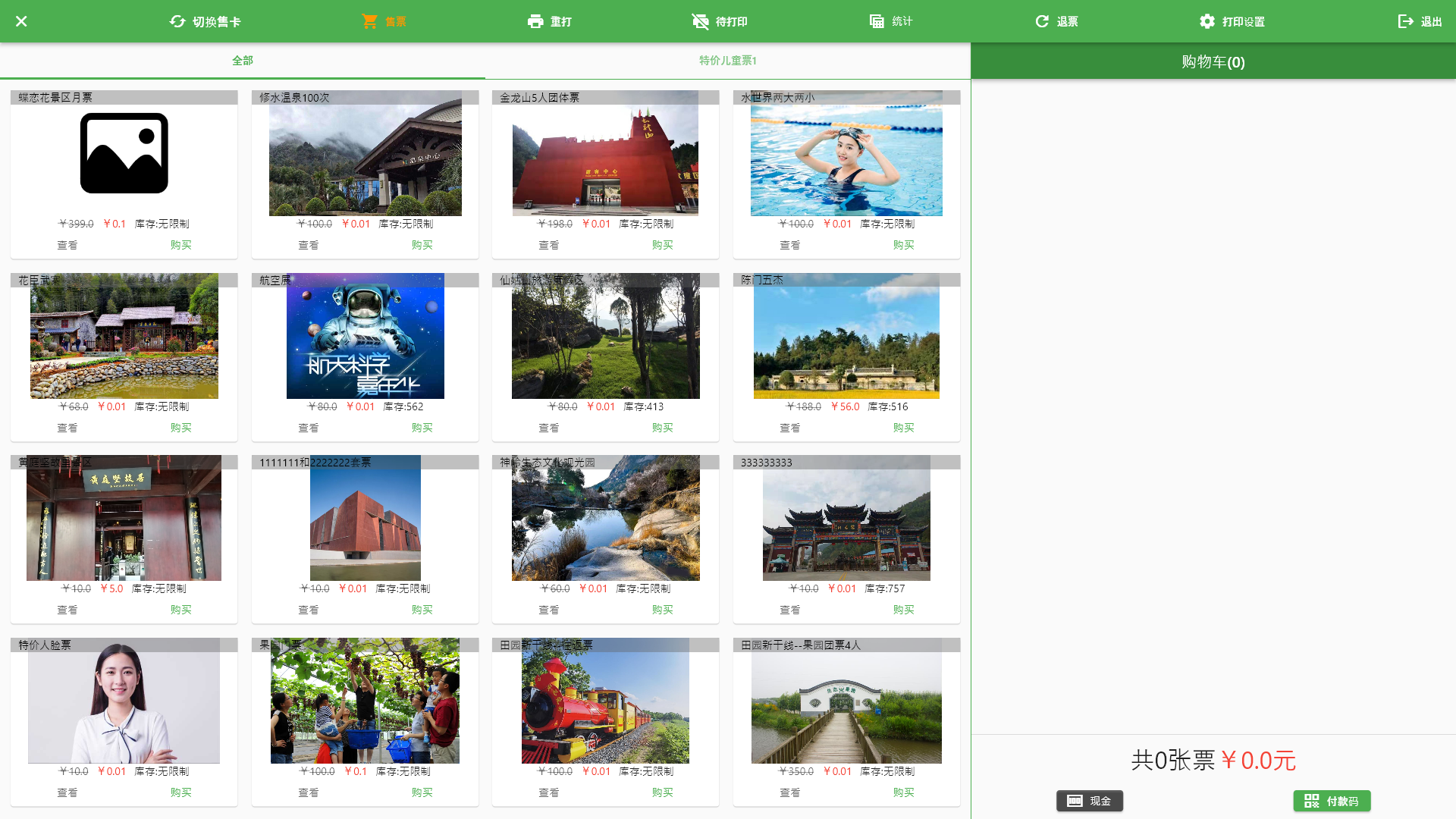Select the 全部 category tab
Screen dimensions: 1456x819
(243, 61)
